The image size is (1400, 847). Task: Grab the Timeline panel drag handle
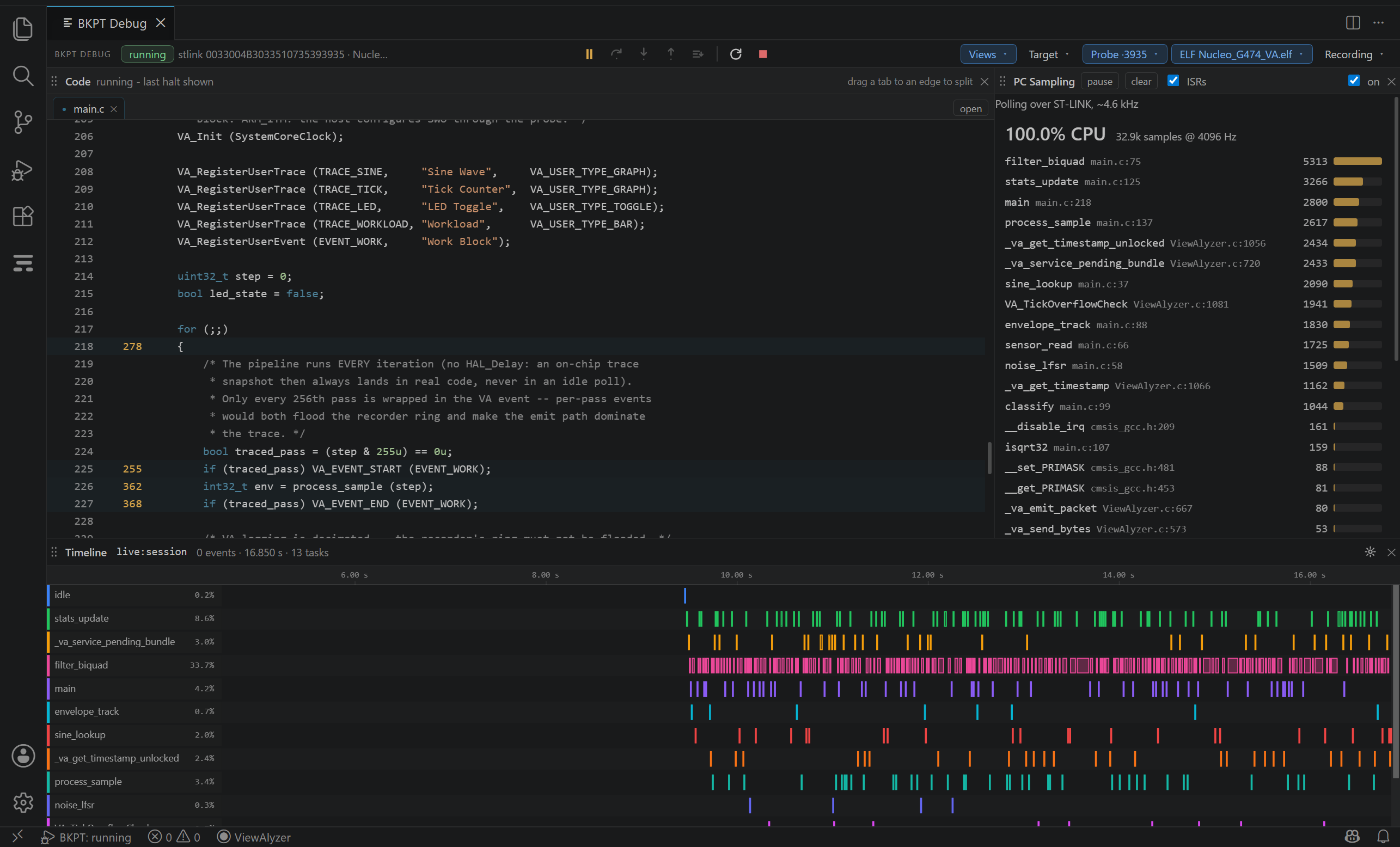[54, 552]
